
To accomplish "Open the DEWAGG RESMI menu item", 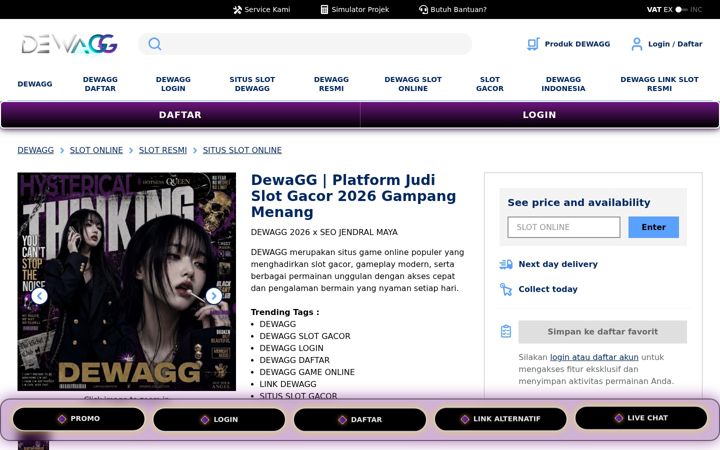I will pos(331,84).
